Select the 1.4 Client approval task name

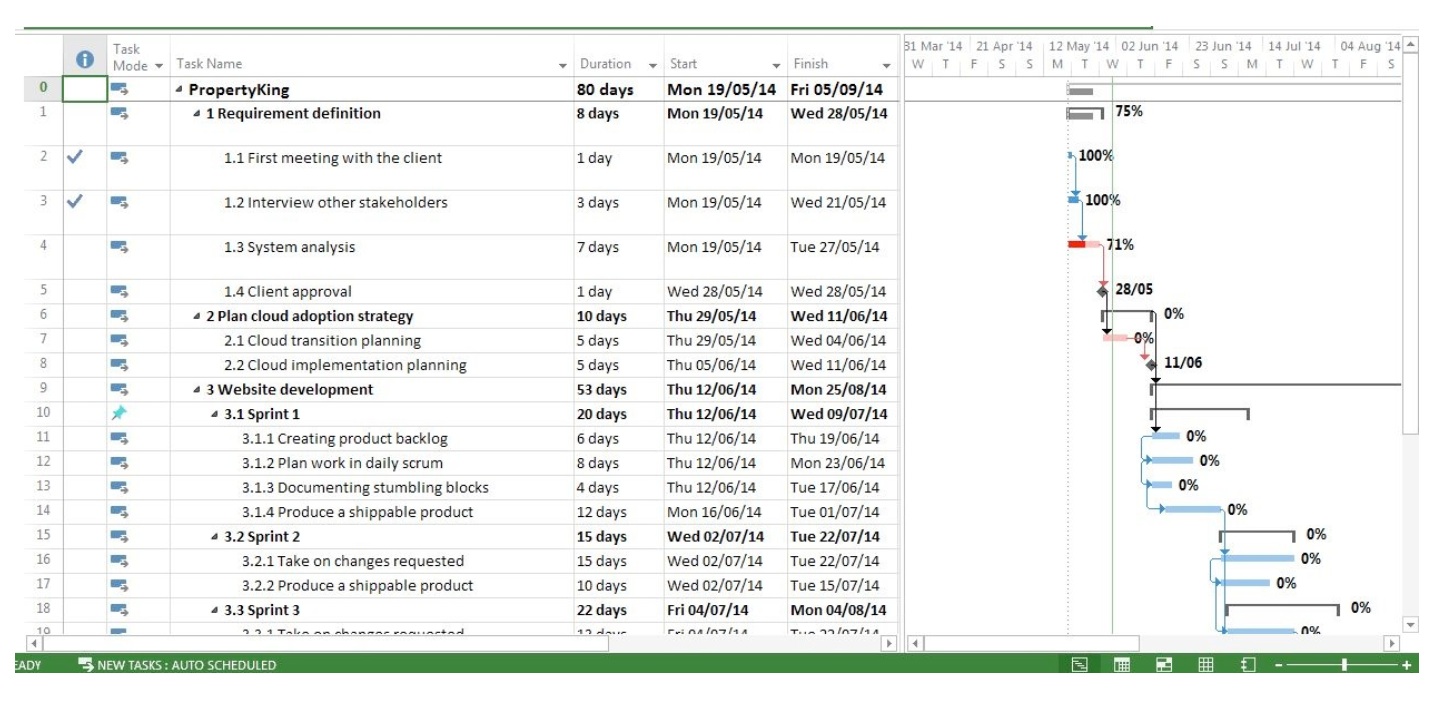pos(288,292)
